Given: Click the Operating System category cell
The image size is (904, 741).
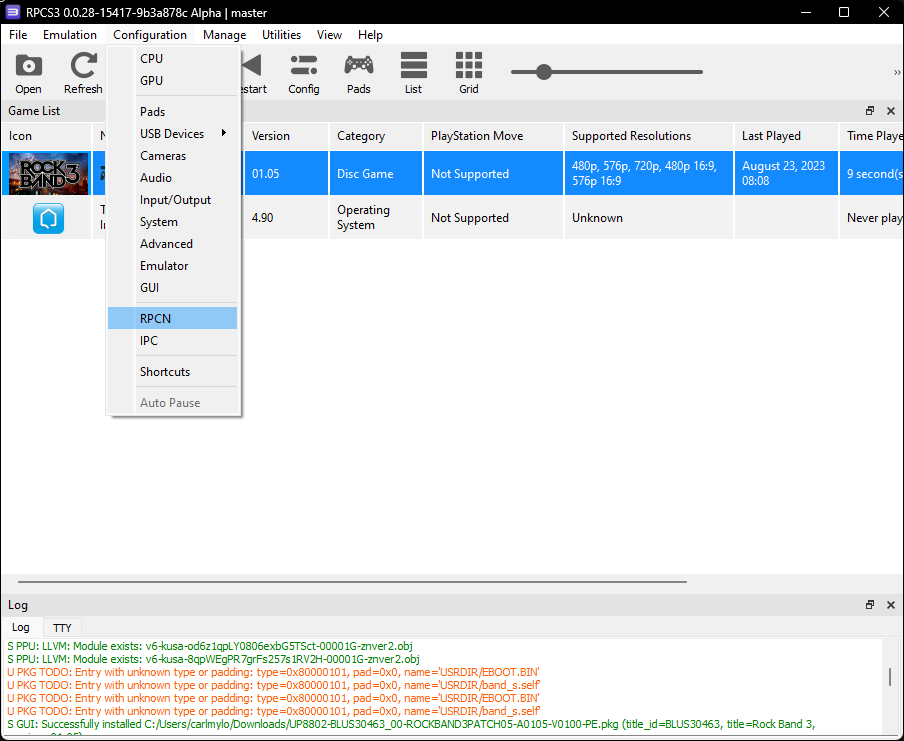Looking at the screenshot, I should coord(376,218).
